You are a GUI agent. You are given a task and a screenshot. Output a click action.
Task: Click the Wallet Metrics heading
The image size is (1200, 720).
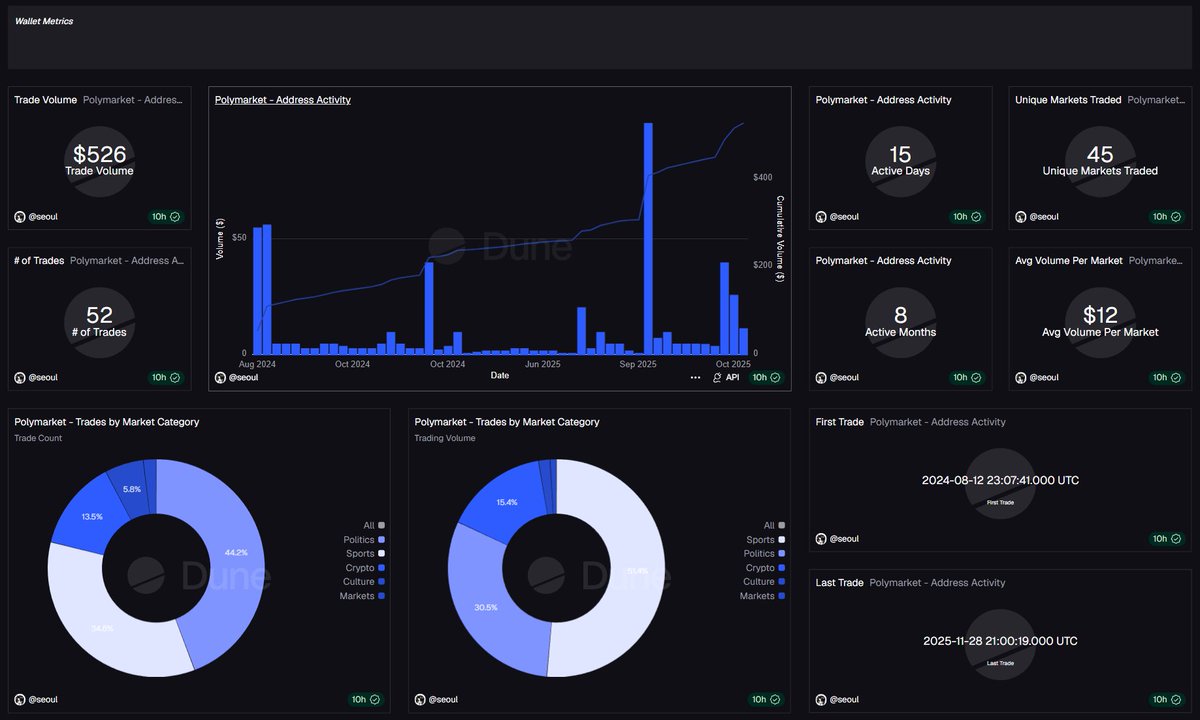(44, 21)
